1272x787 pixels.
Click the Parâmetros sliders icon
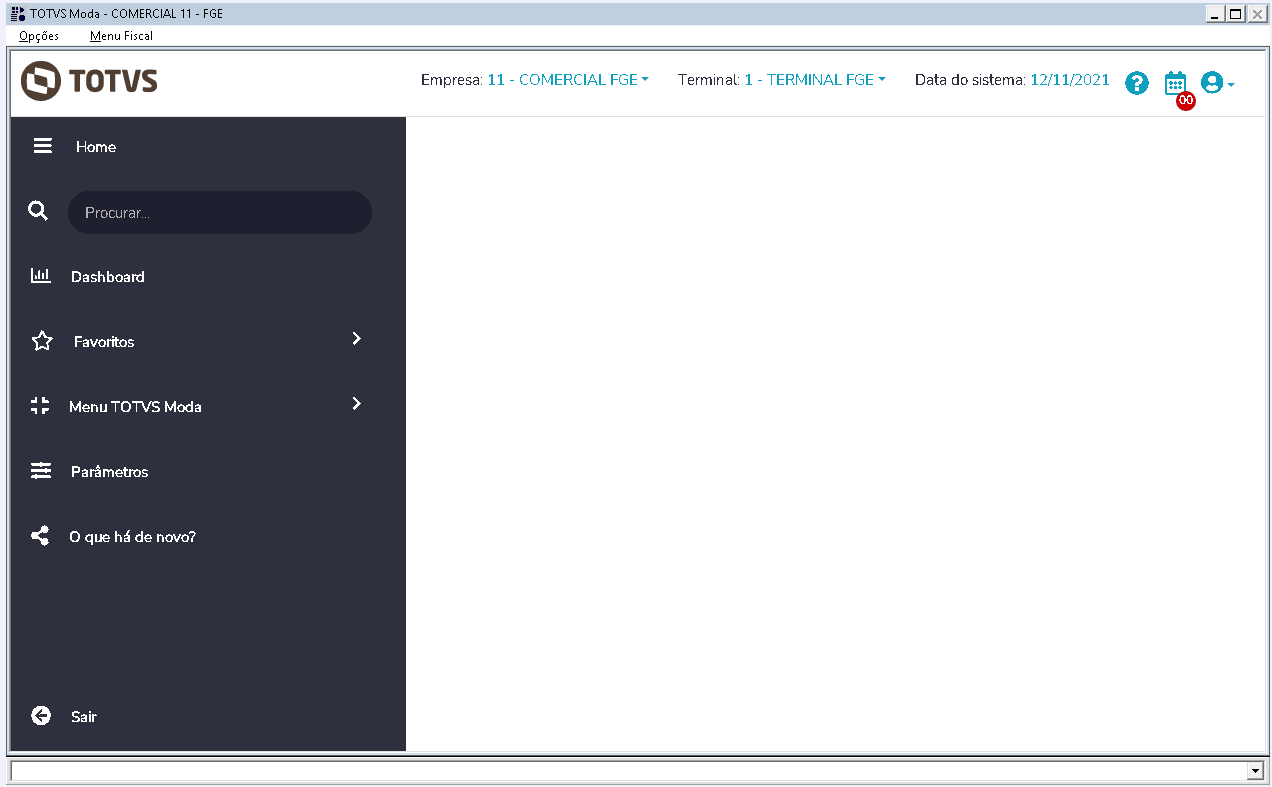pyautogui.click(x=41, y=471)
